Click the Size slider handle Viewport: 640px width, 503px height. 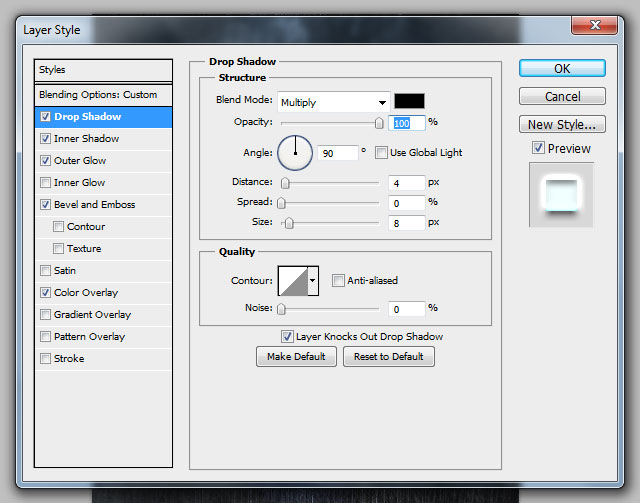coord(289,223)
